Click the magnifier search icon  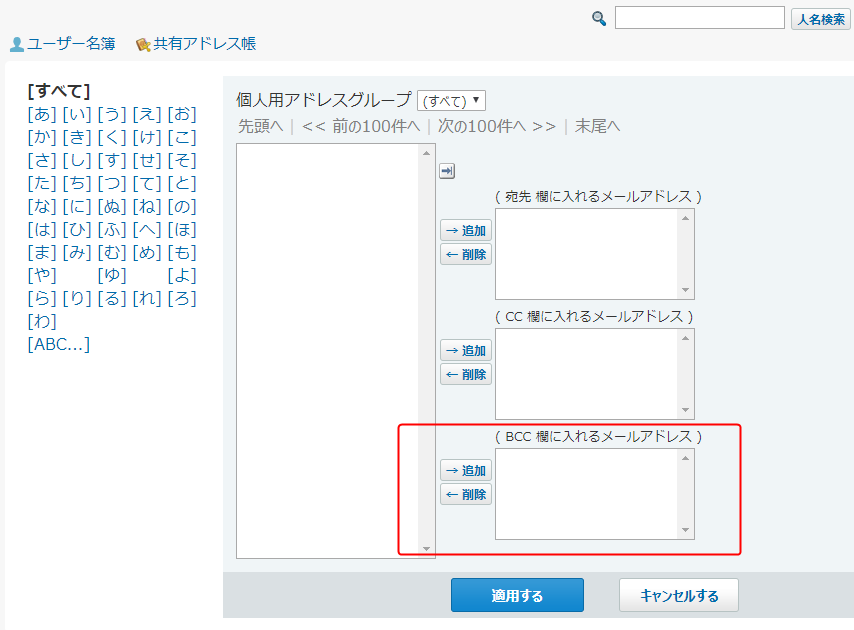coord(599,19)
